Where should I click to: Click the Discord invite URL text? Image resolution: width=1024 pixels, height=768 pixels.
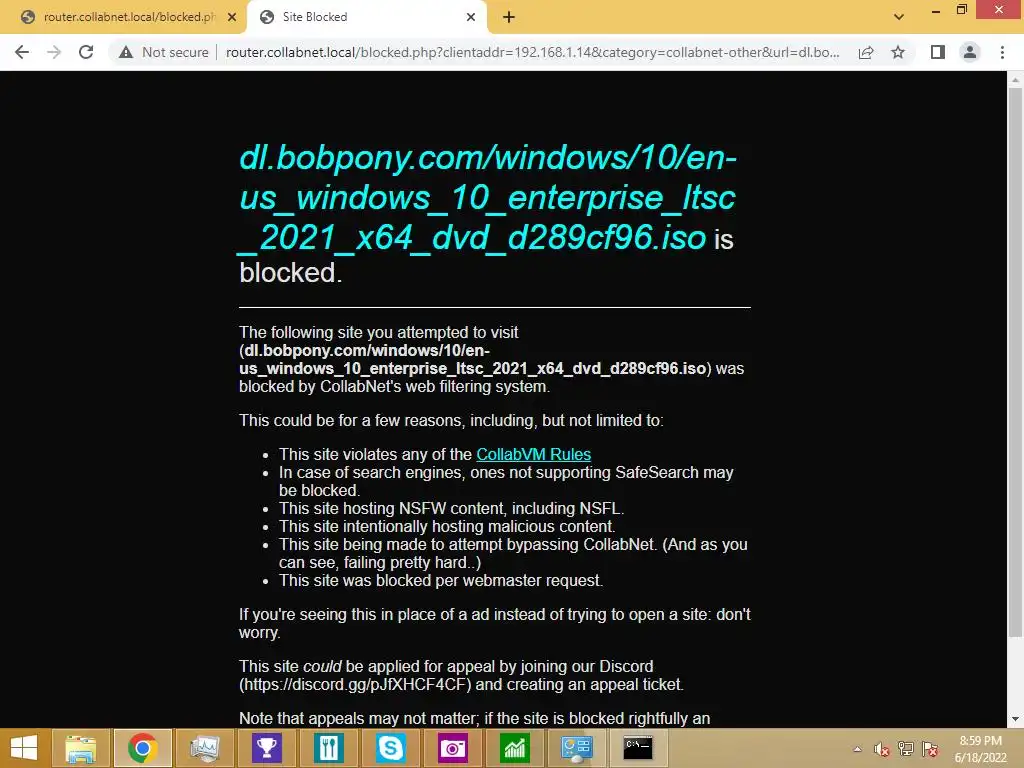[355, 684]
